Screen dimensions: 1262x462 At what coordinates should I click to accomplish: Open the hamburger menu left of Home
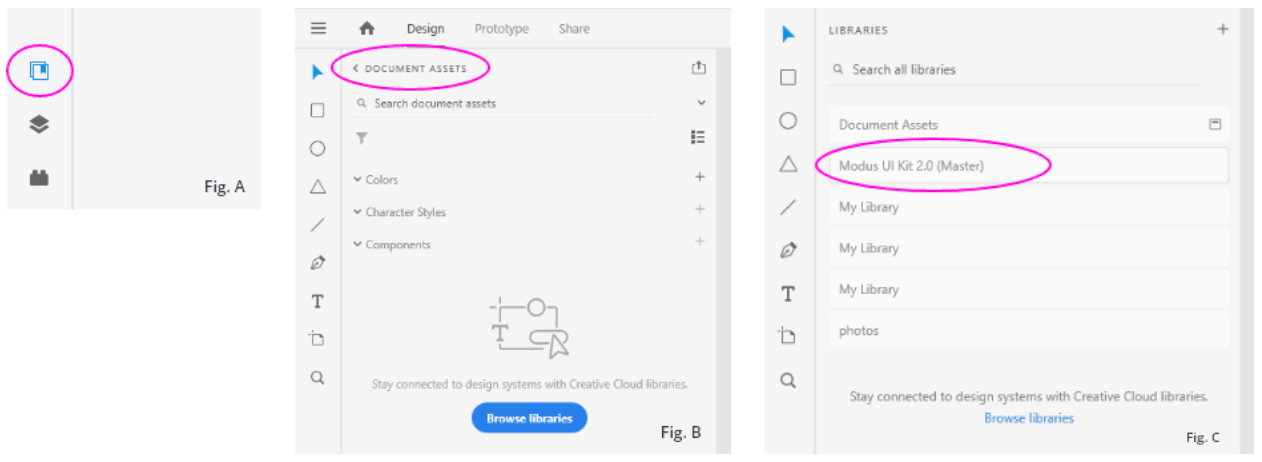(x=318, y=29)
